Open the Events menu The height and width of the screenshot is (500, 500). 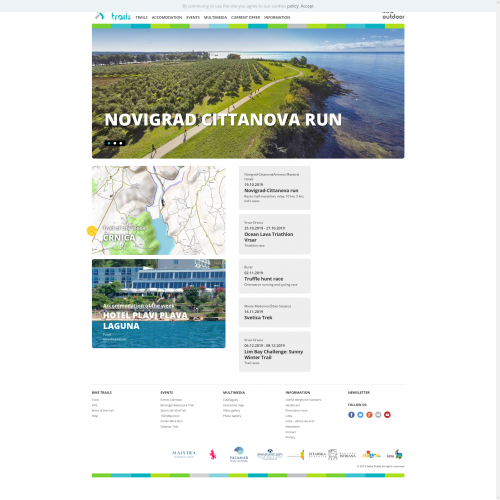[193, 17]
